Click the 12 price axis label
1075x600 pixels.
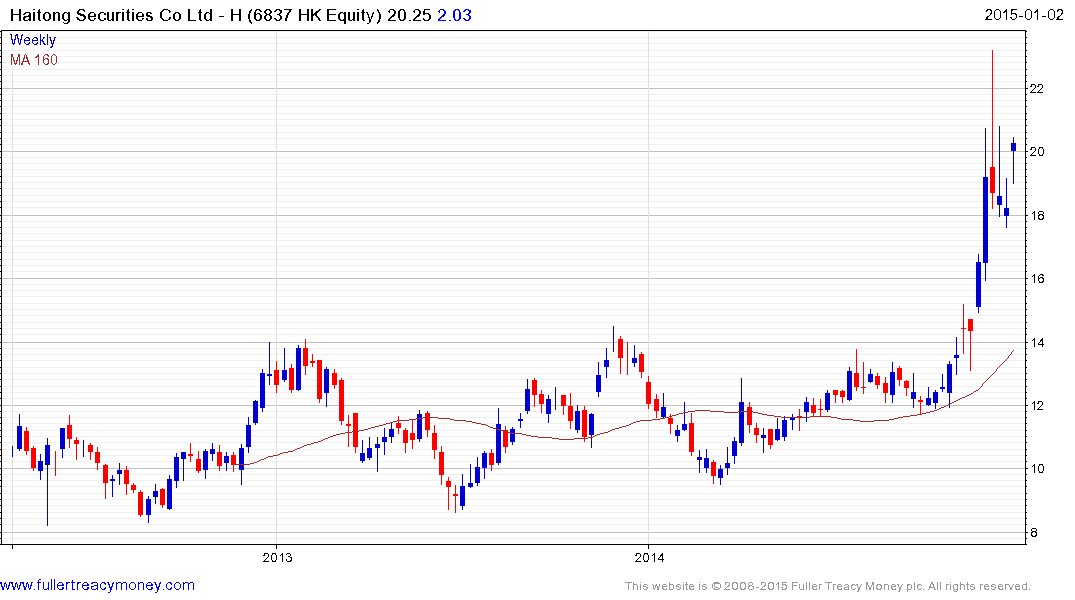click(x=1037, y=405)
